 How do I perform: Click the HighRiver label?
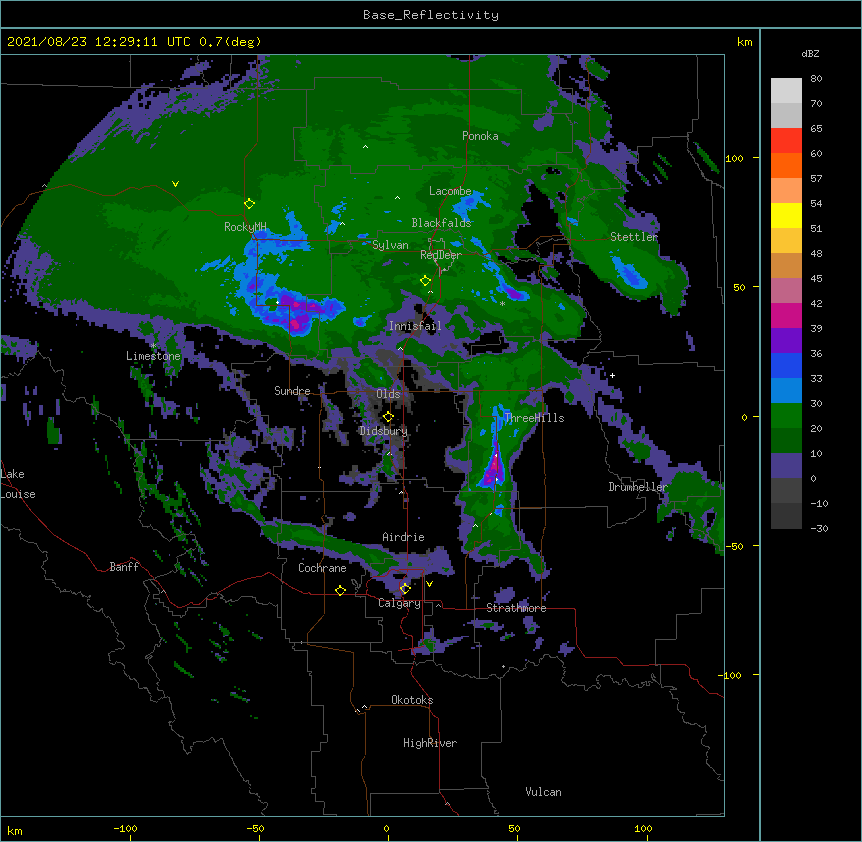coord(430,743)
